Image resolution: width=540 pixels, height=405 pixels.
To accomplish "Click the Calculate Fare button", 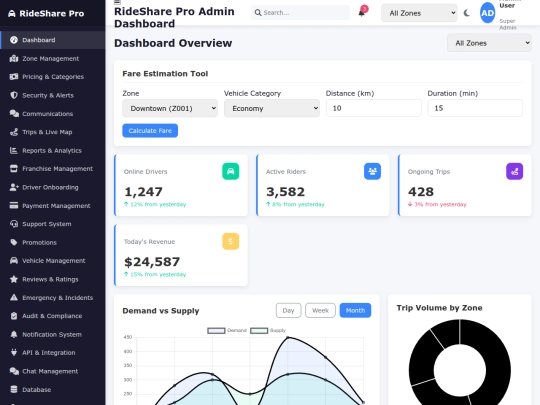I will pyautogui.click(x=150, y=131).
